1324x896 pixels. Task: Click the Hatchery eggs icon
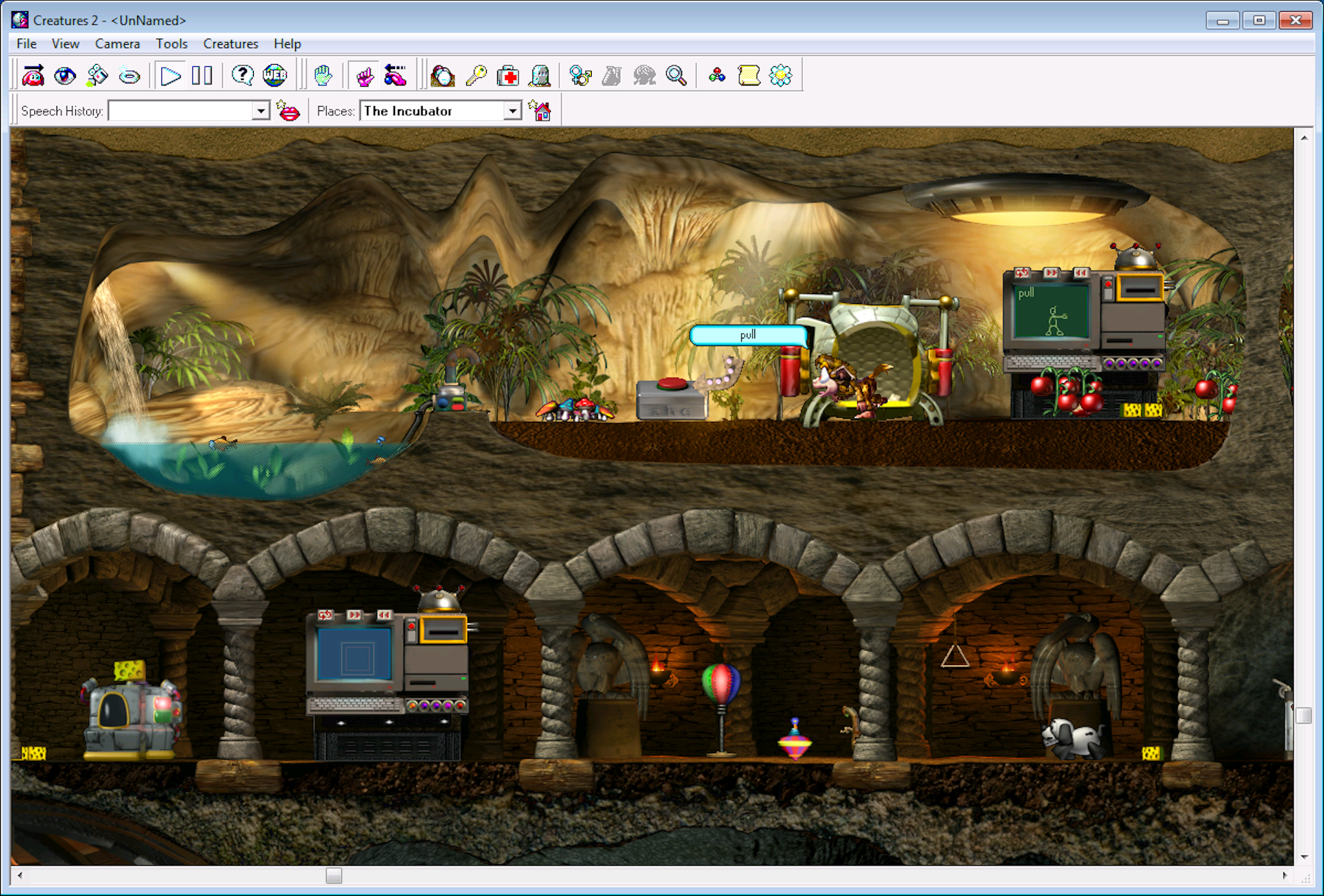(442, 75)
